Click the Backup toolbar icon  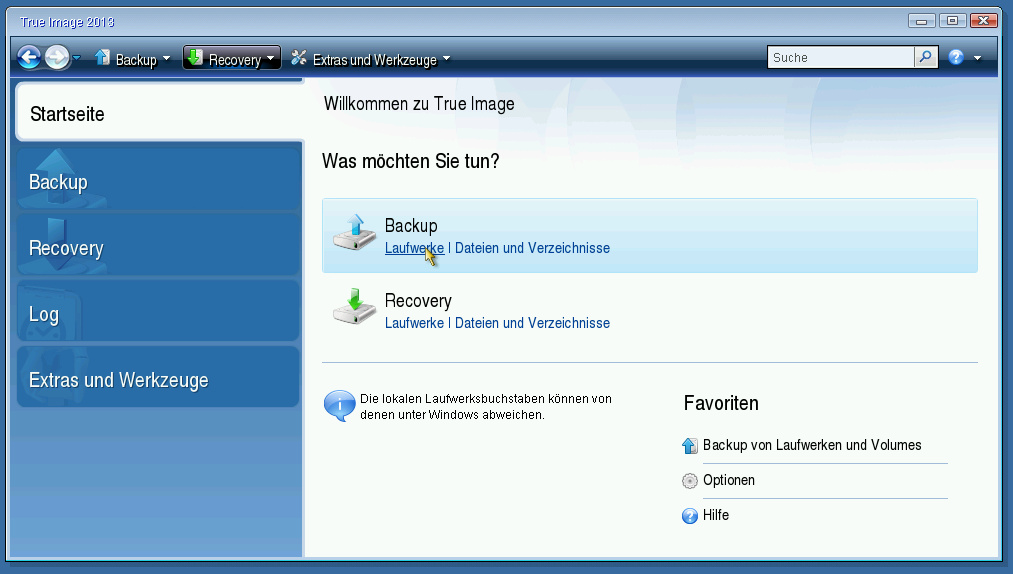click(x=102, y=58)
